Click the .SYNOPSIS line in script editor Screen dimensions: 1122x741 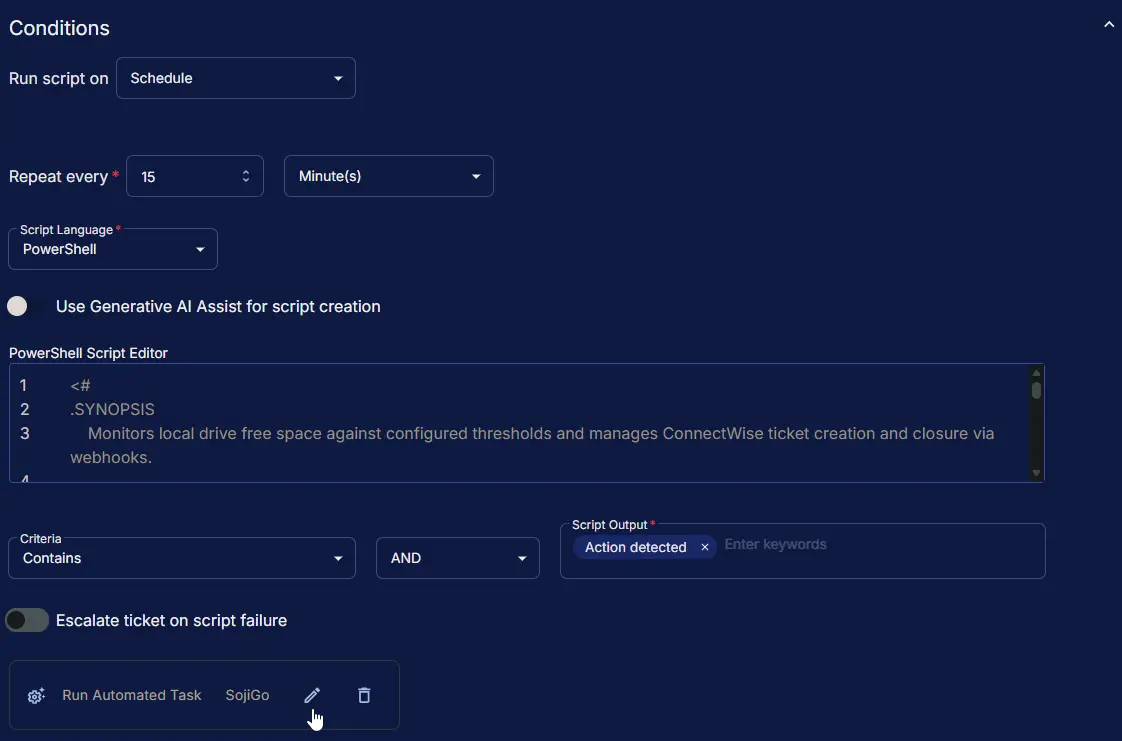[x=112, y=409]
